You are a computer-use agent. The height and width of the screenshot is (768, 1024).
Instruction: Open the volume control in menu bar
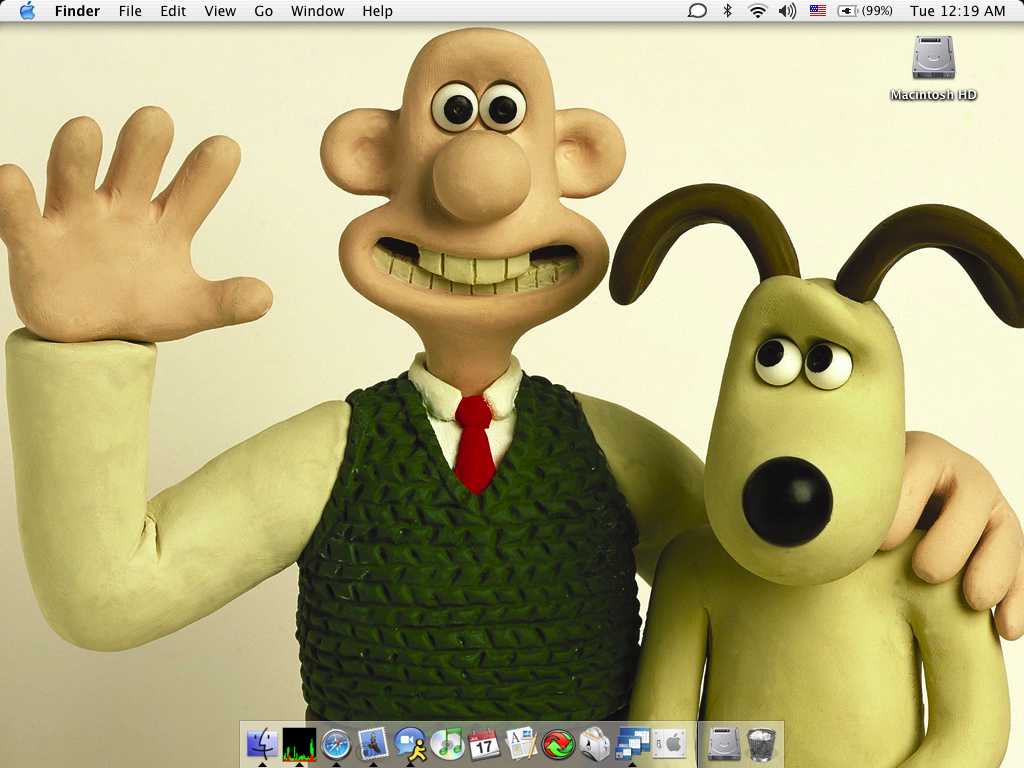(788, 11)
